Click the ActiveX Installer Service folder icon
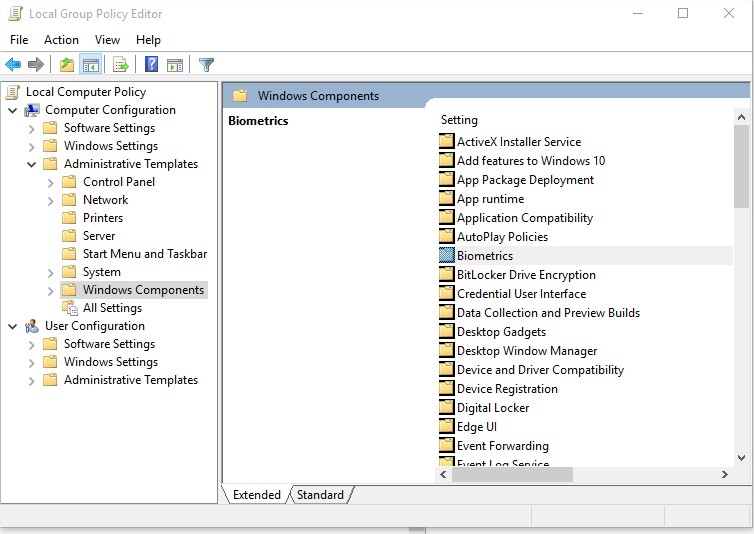The width and height of the screenshot is (754, 534). tap(447, 141)
